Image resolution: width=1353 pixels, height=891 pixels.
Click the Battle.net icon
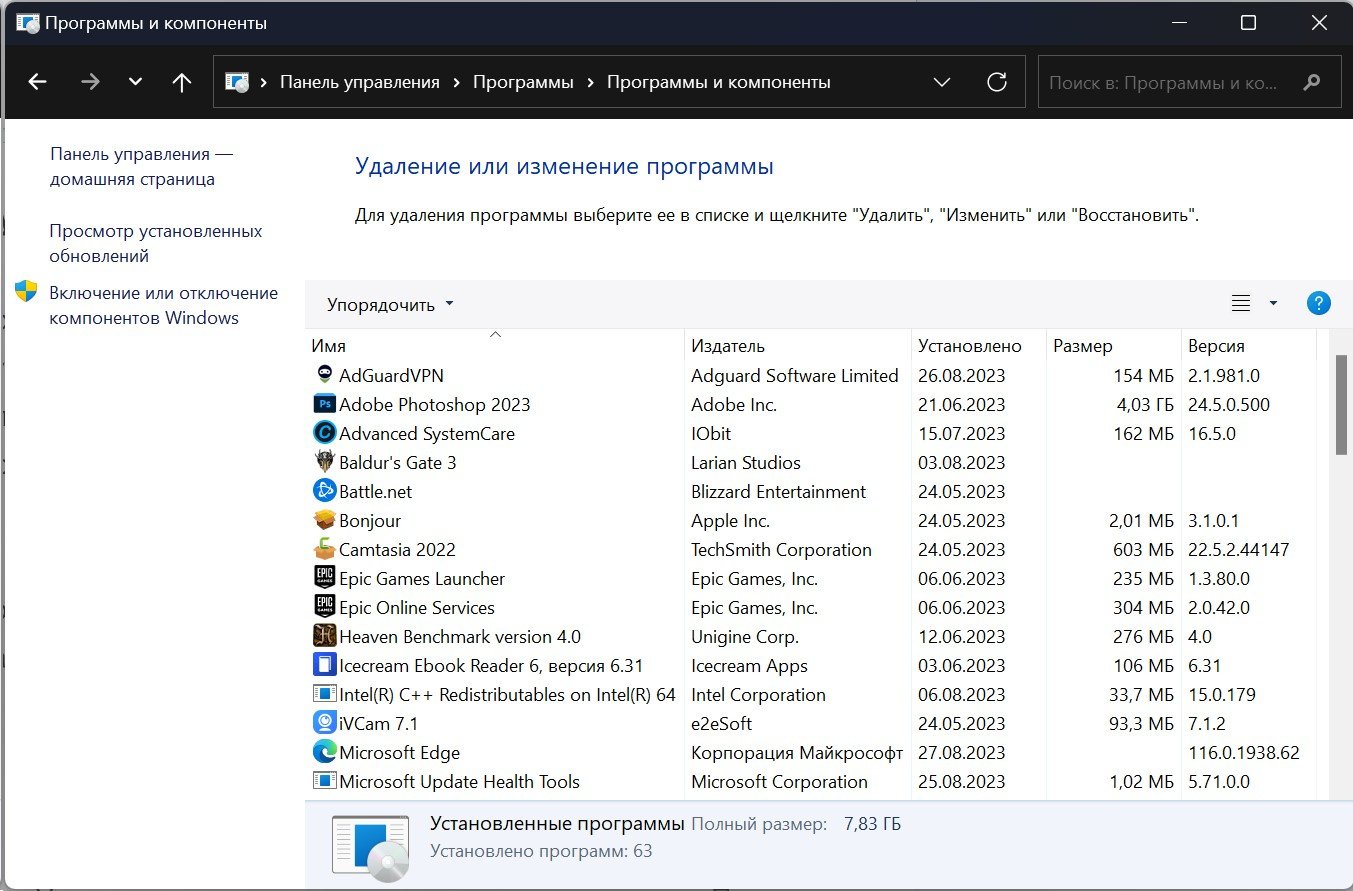324,491
